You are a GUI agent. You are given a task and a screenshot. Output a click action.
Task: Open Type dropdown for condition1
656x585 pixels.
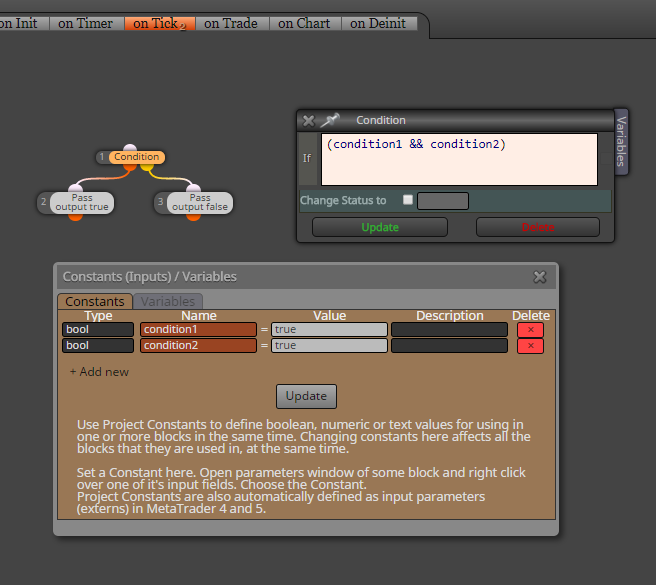point(98,329)
